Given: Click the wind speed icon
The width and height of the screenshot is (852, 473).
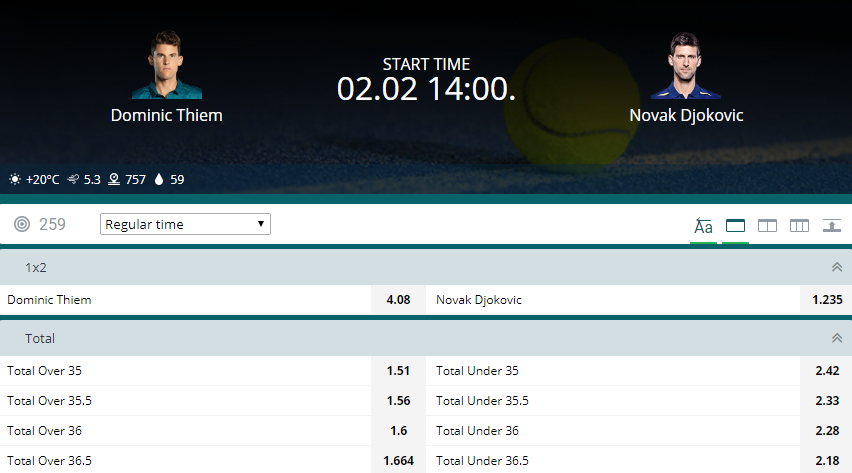Looking at the screenshot, I should pos(73,179).
